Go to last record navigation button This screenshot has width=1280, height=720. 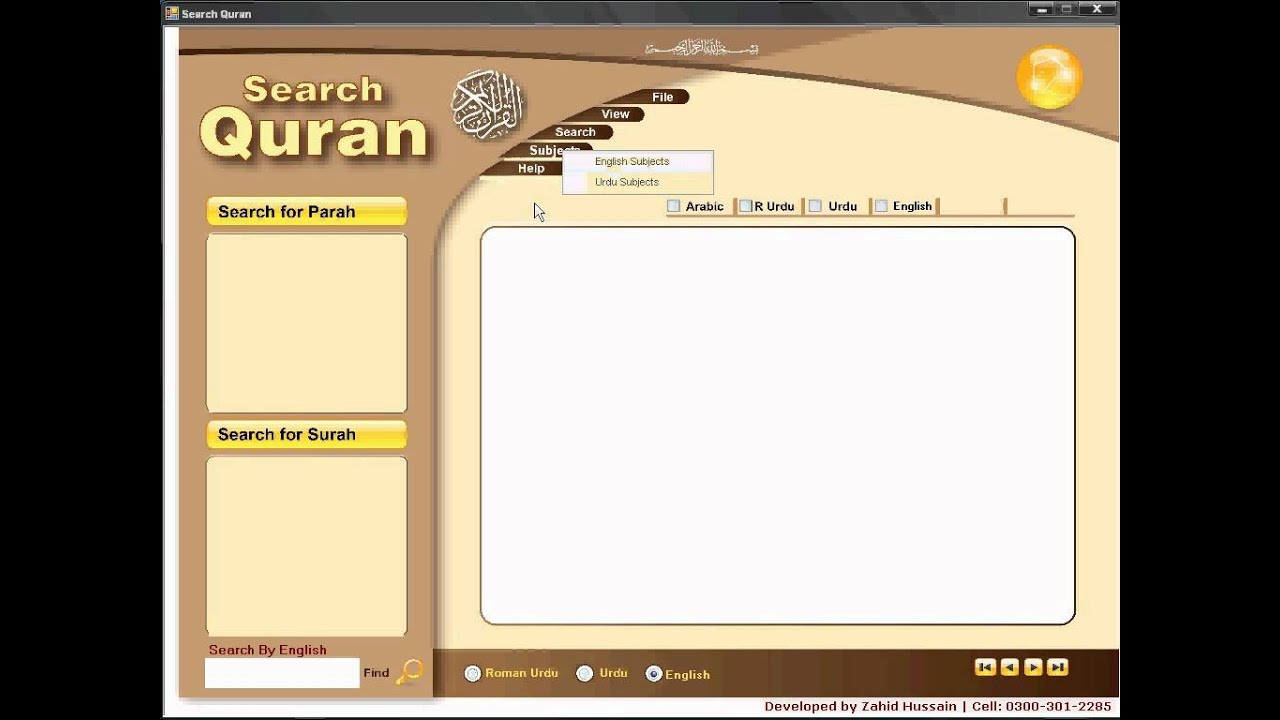pos(1057,667)
